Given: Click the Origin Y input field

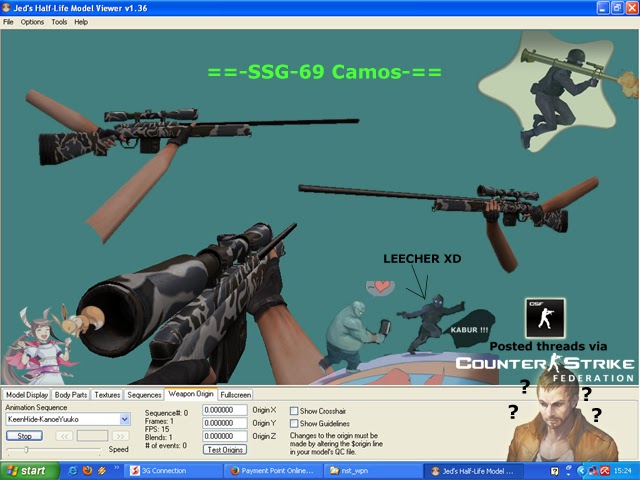Looking at the screenshot, I should click(x=225, y=423).
